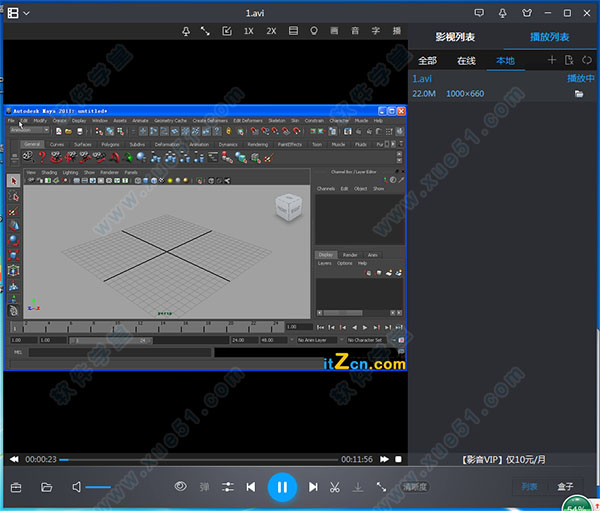Switch to the 播放列表 tab
Image resolution: width=600 pixels, height=511 pixels.
(x=549, y=37)
